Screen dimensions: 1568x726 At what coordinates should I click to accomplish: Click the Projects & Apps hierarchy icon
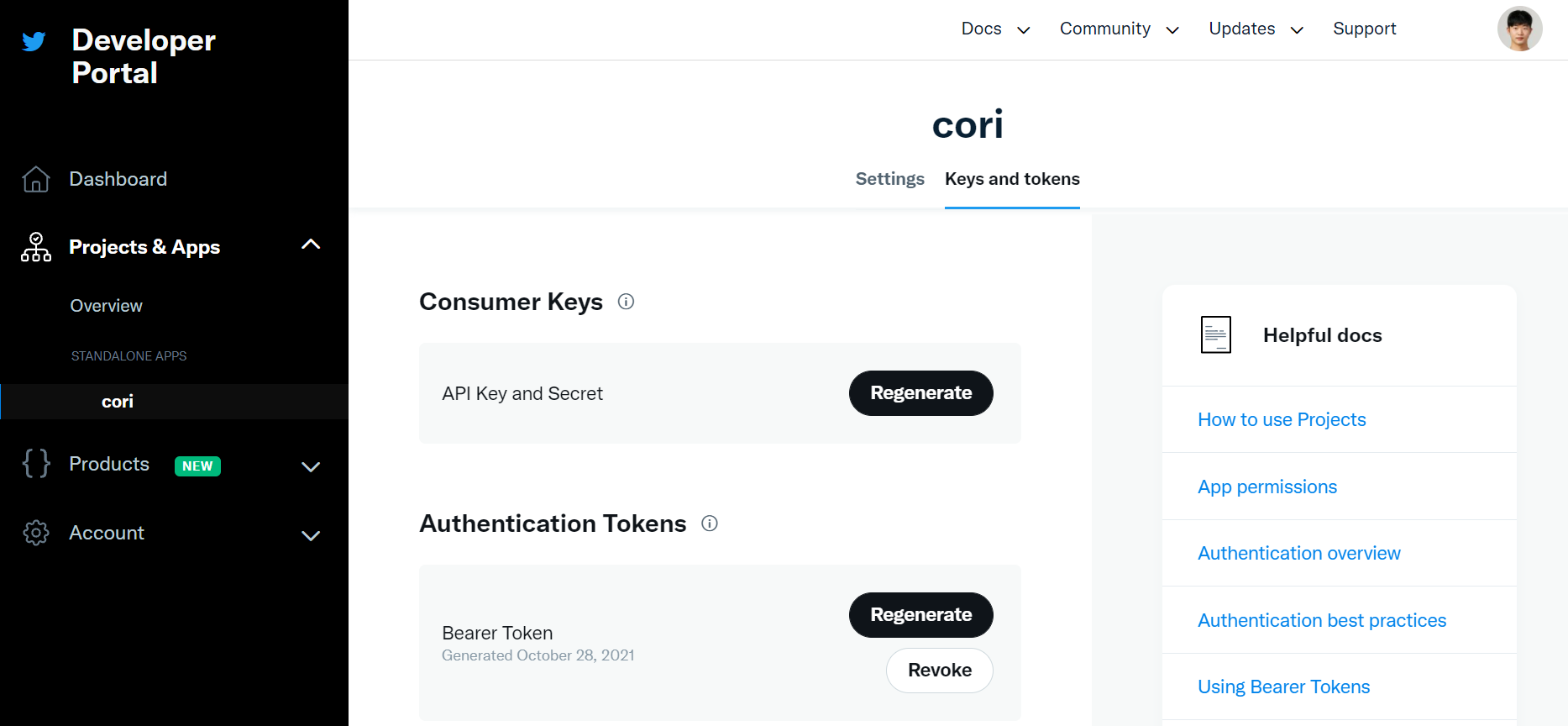point(36,247)
